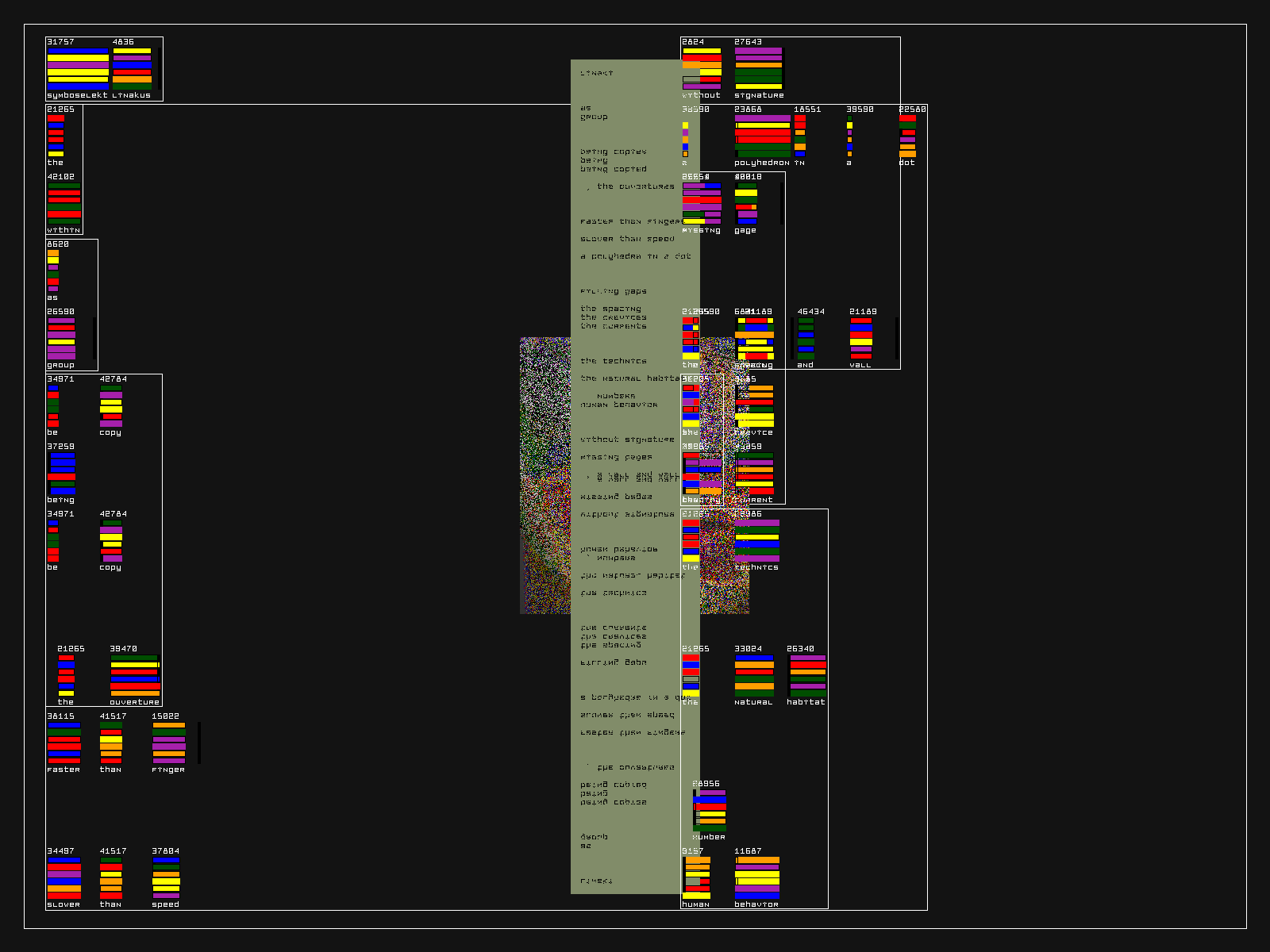
Task: Select the 'natural' block numbered 33024
Action: click(753, 676)
